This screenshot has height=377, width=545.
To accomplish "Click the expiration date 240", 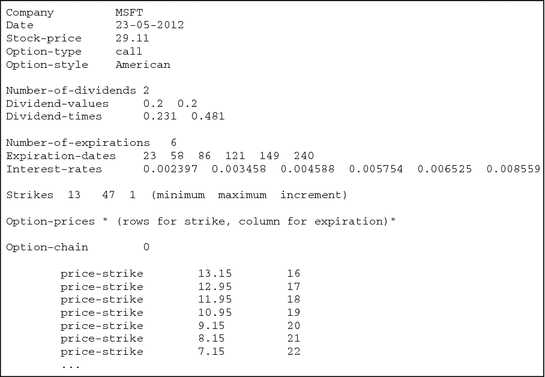I will pos(304,156).
